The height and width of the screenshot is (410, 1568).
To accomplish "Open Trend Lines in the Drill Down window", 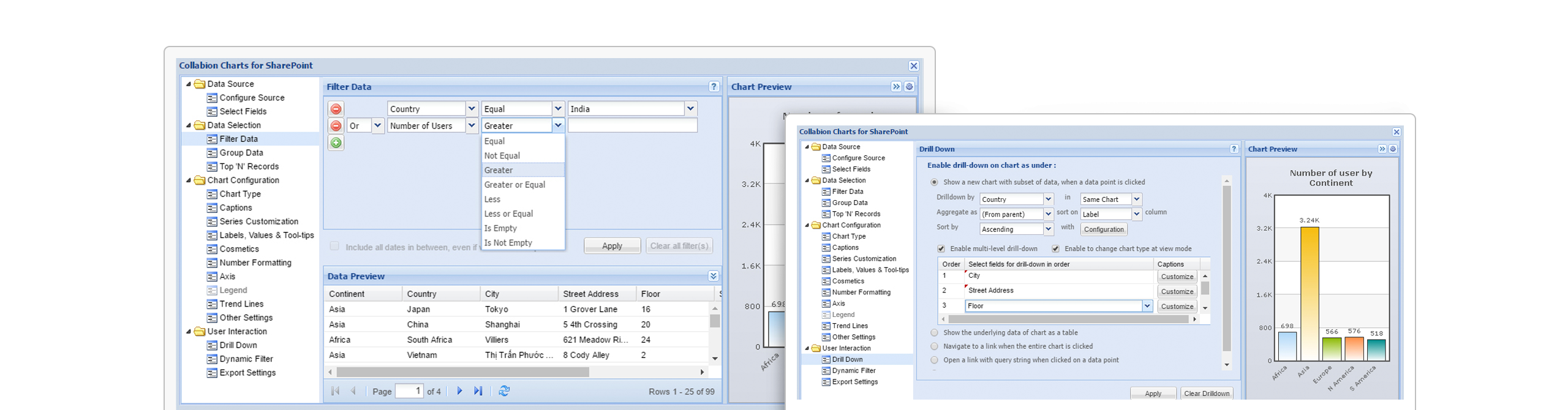I will [850, 326].
